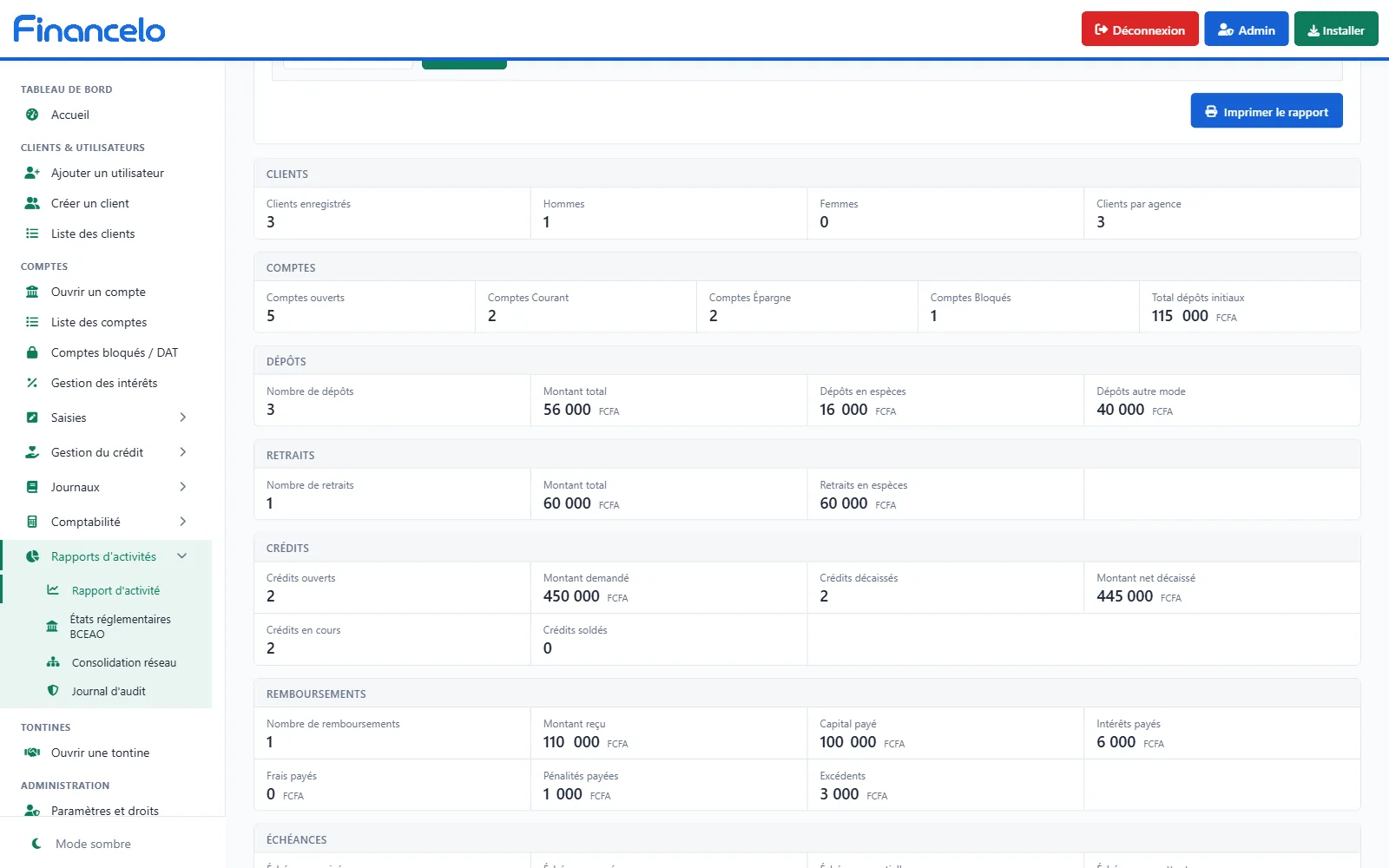This screenshot has width=1389, height=868.
Task: Click the add-user icon beside Ajouter un utilisateur
Action: tap(32, 173)
